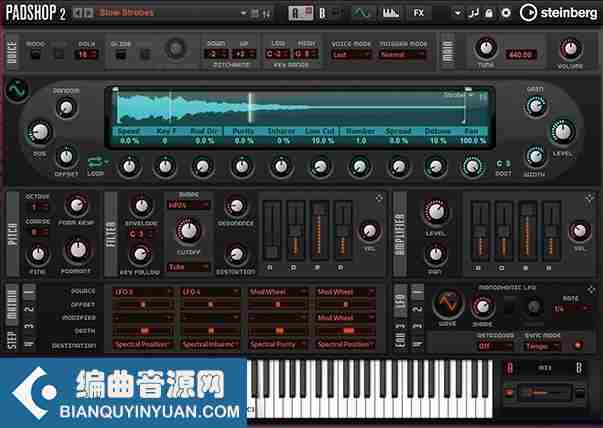Click the round record-style icon beside Steinberg logo
Viewport: 603px width, 428px height.
pos(506,13)
